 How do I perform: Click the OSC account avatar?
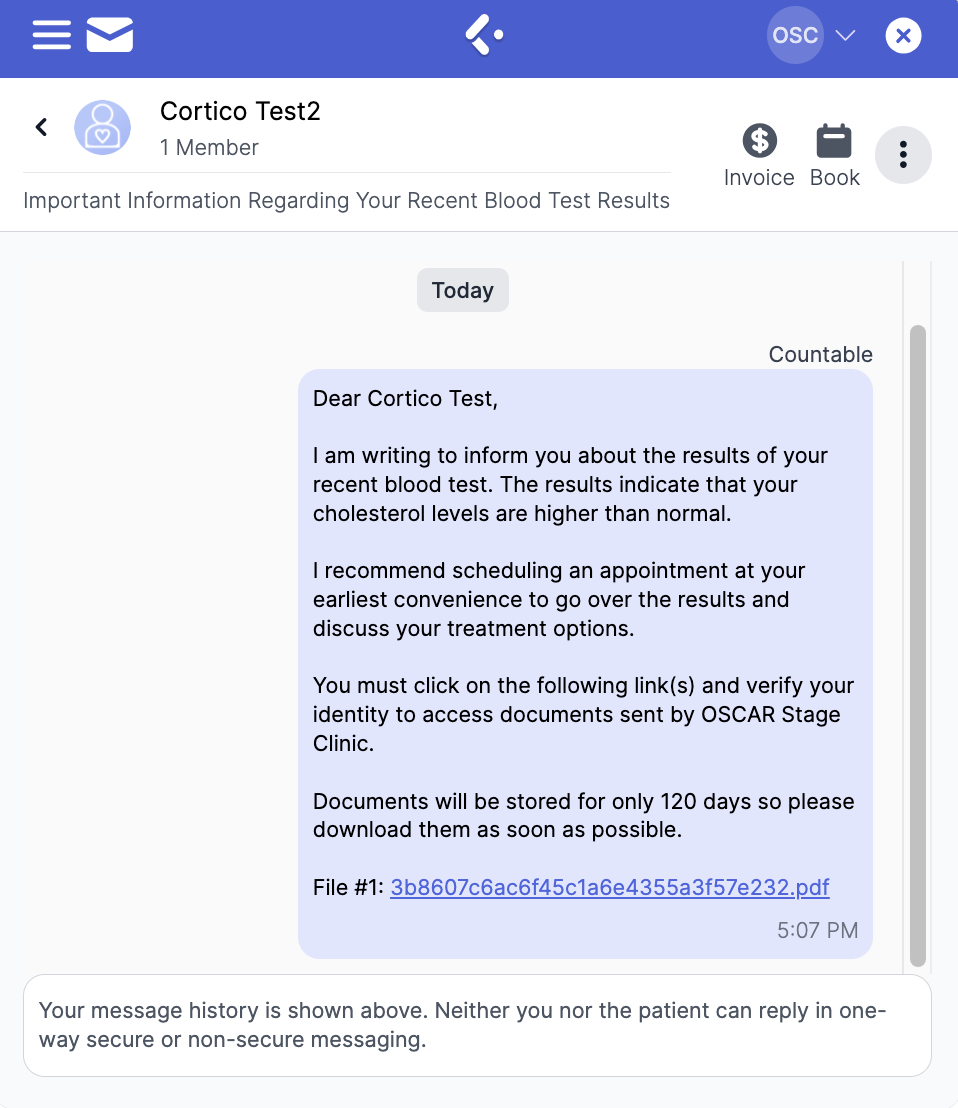pos(795,36)
